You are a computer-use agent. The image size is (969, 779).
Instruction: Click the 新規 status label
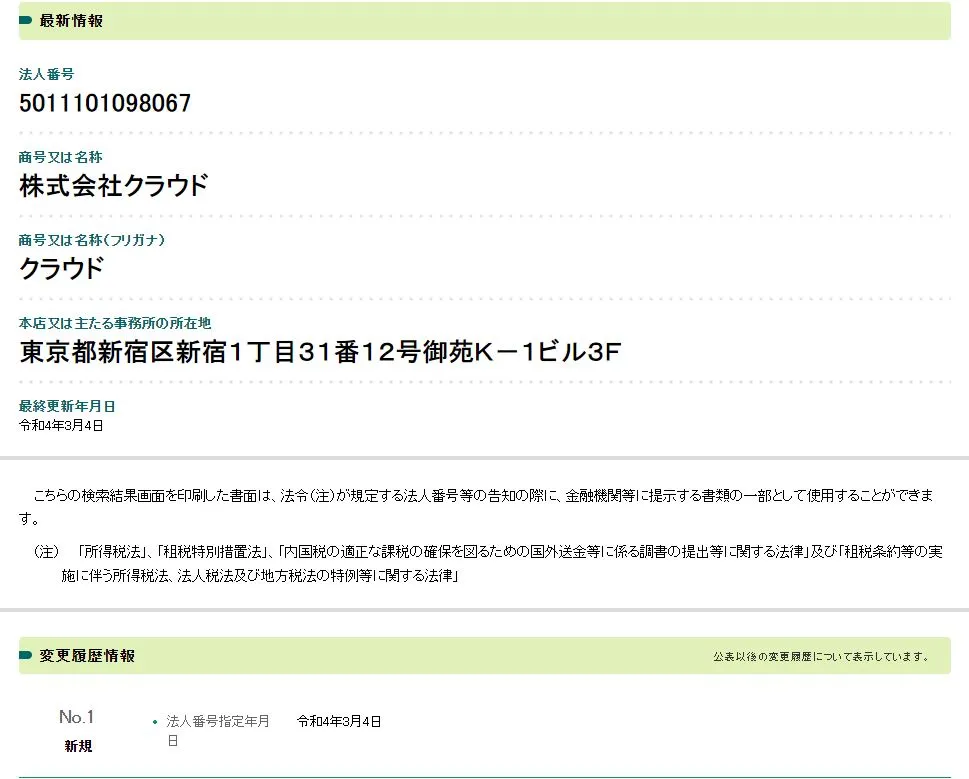pyautogui.click(x=78, y=746)
